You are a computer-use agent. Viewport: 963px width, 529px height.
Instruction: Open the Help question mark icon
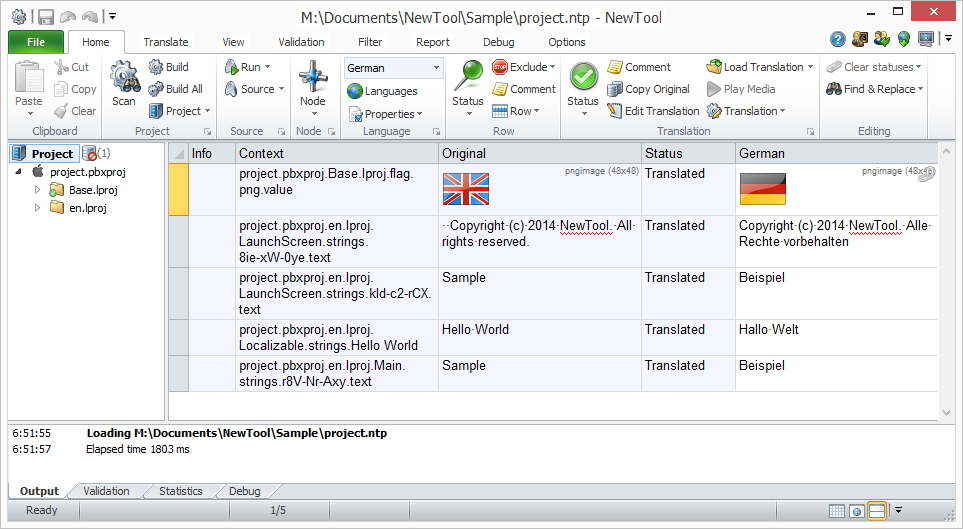(x=837, y=39)
